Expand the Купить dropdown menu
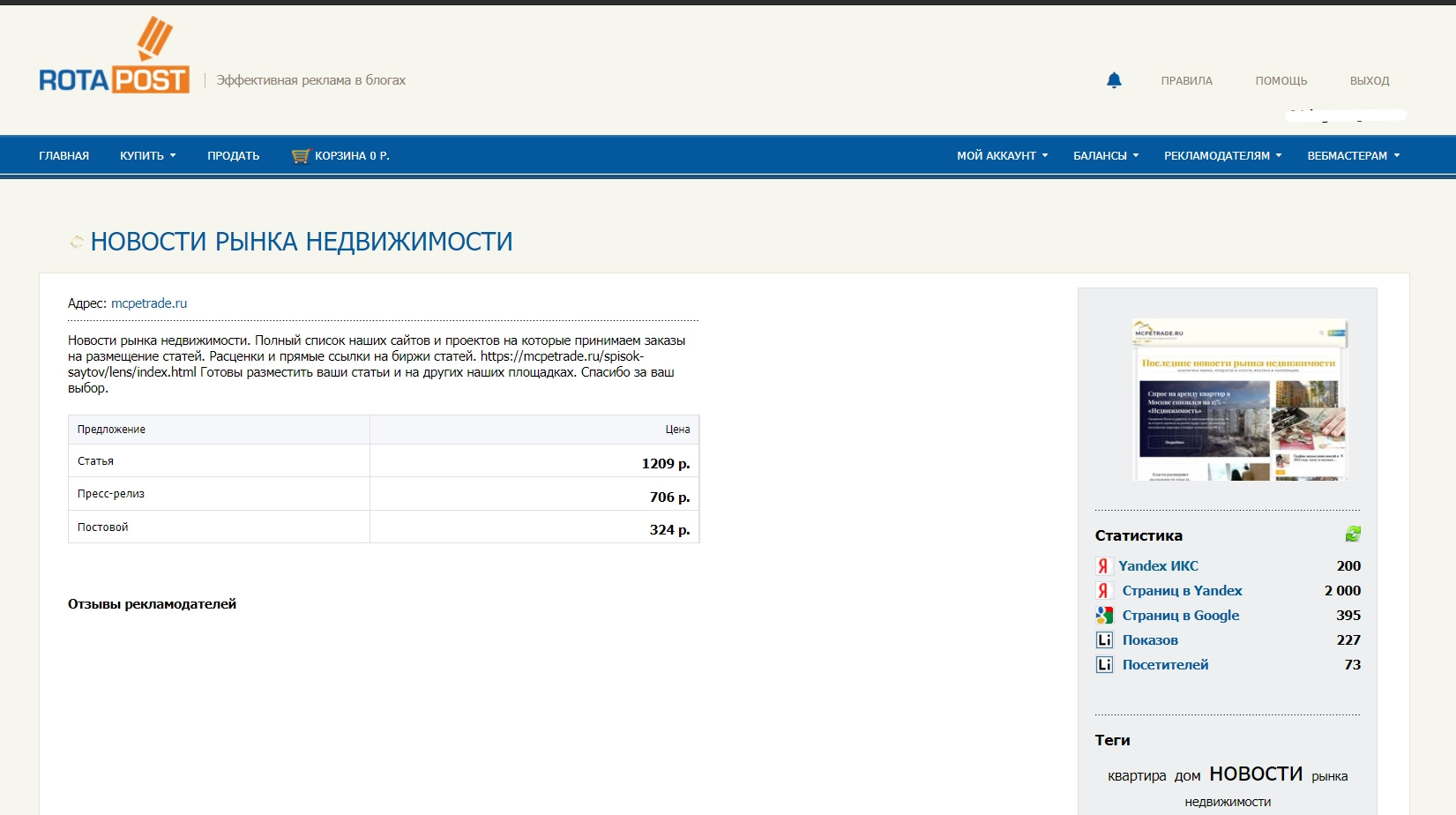 (x=148, y=156)
